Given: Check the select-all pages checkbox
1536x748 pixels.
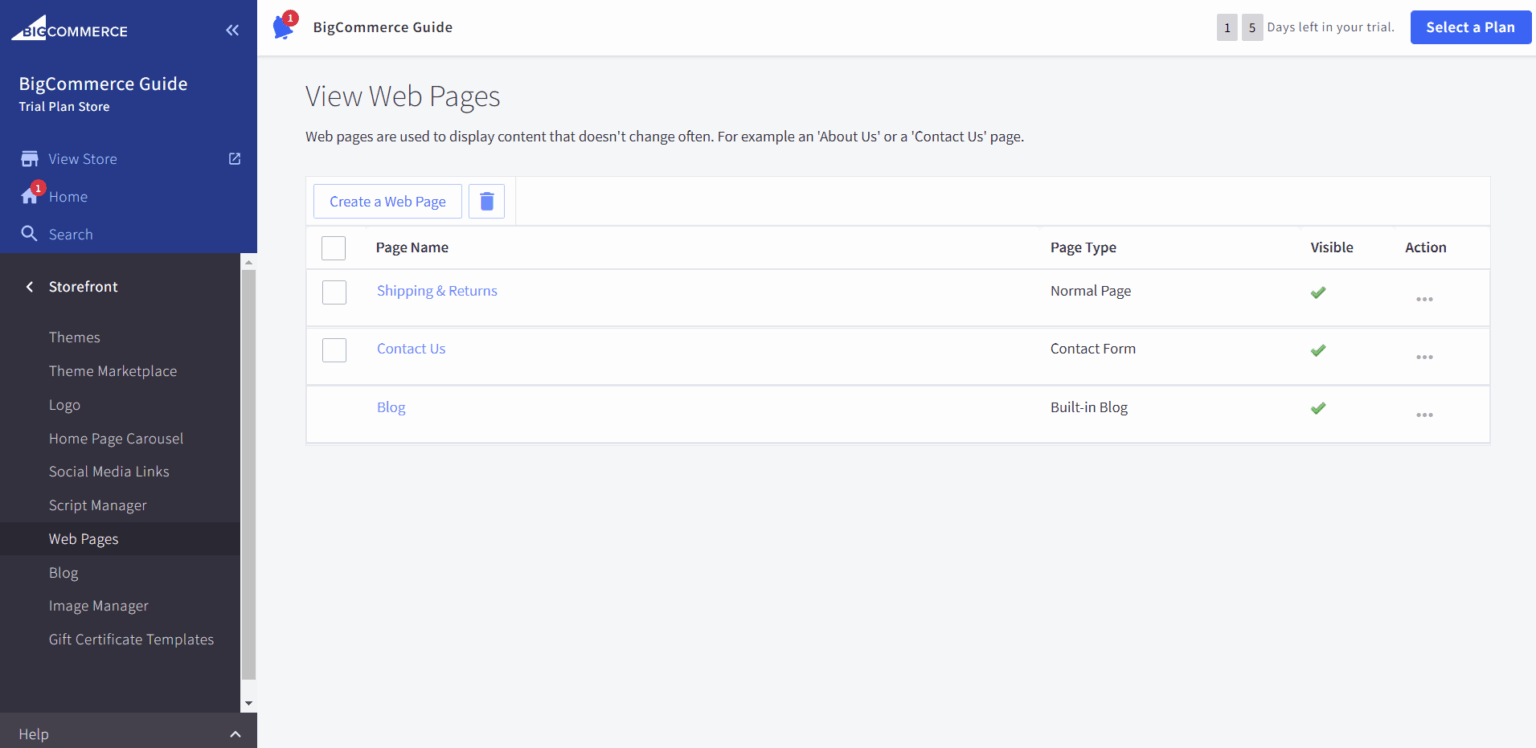Looking at the screenshot, I should click(333, 247).
